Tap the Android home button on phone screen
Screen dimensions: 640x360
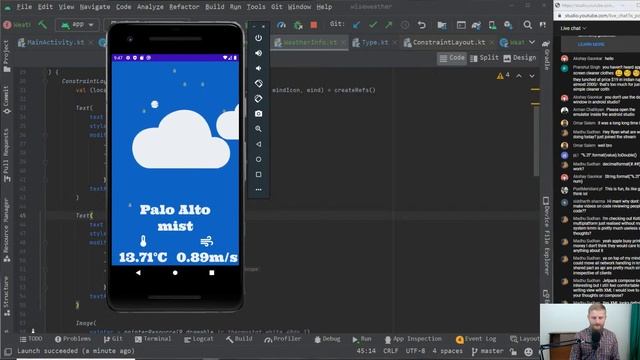coord(175,272)
